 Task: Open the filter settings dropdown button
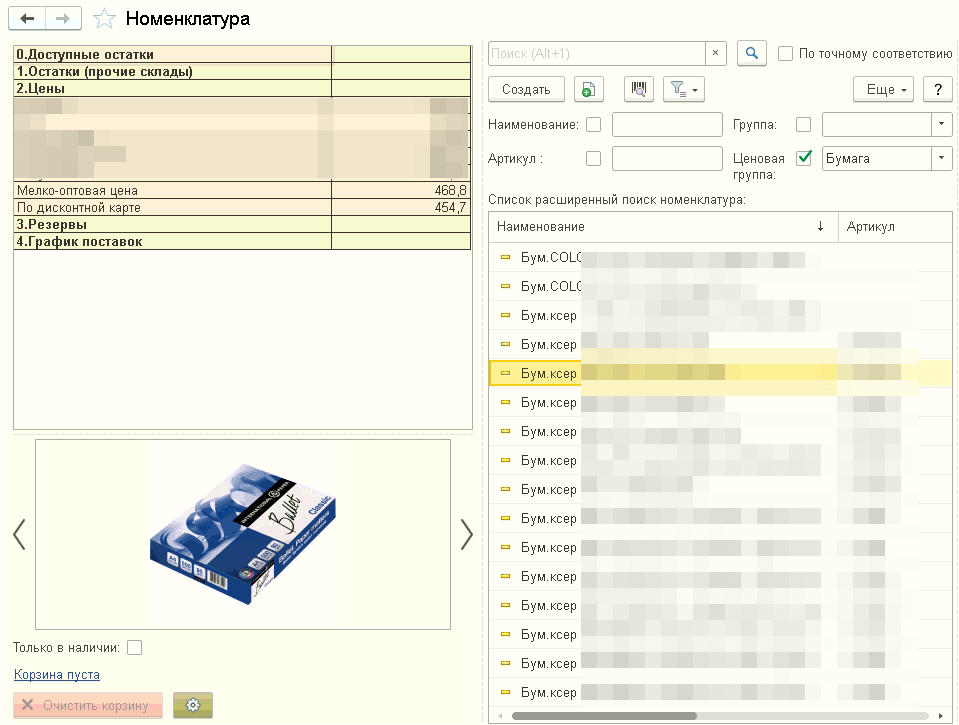point(684,90)
